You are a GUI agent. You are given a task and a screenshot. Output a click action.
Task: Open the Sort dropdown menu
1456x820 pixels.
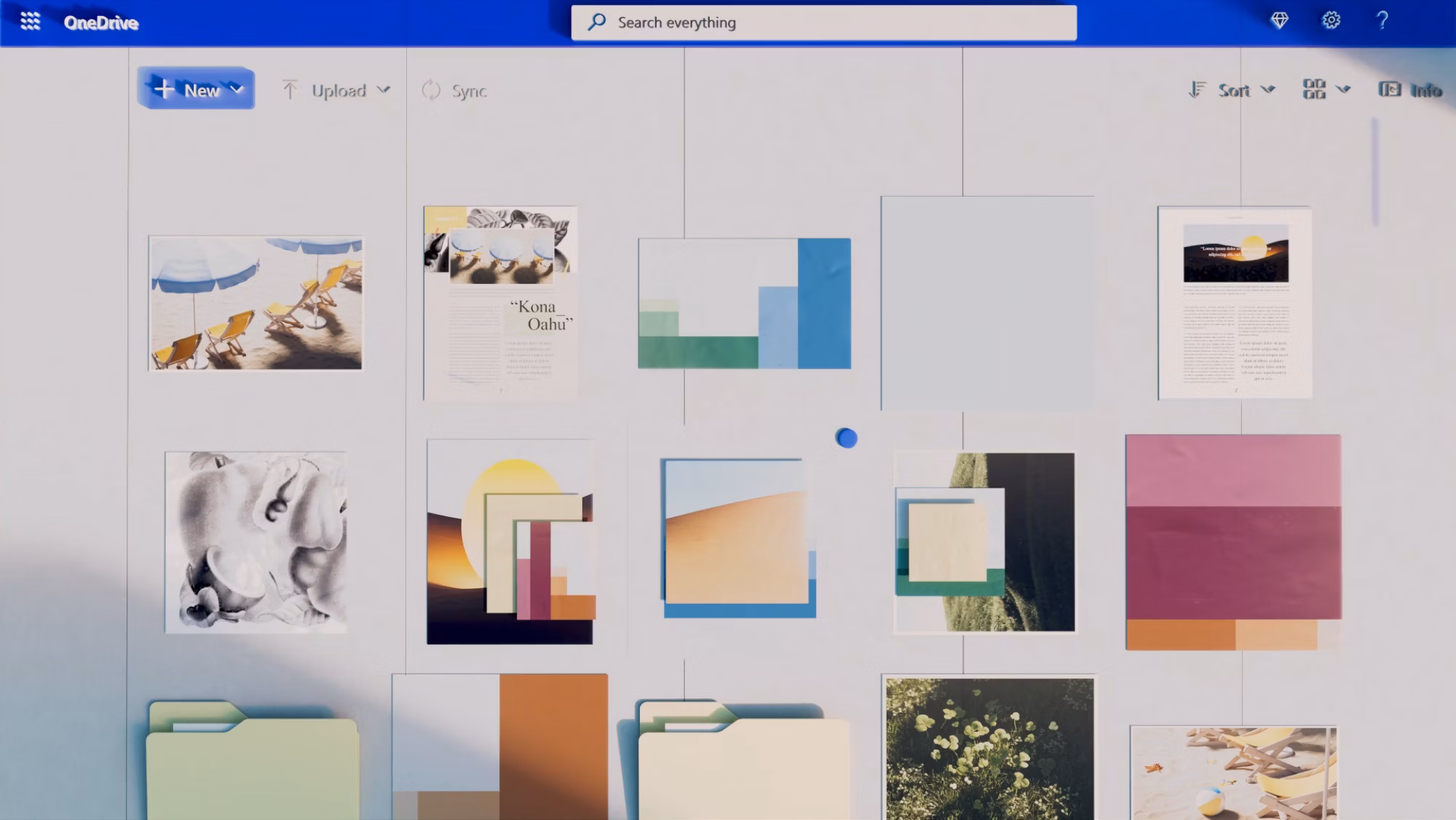[1233, 90]
